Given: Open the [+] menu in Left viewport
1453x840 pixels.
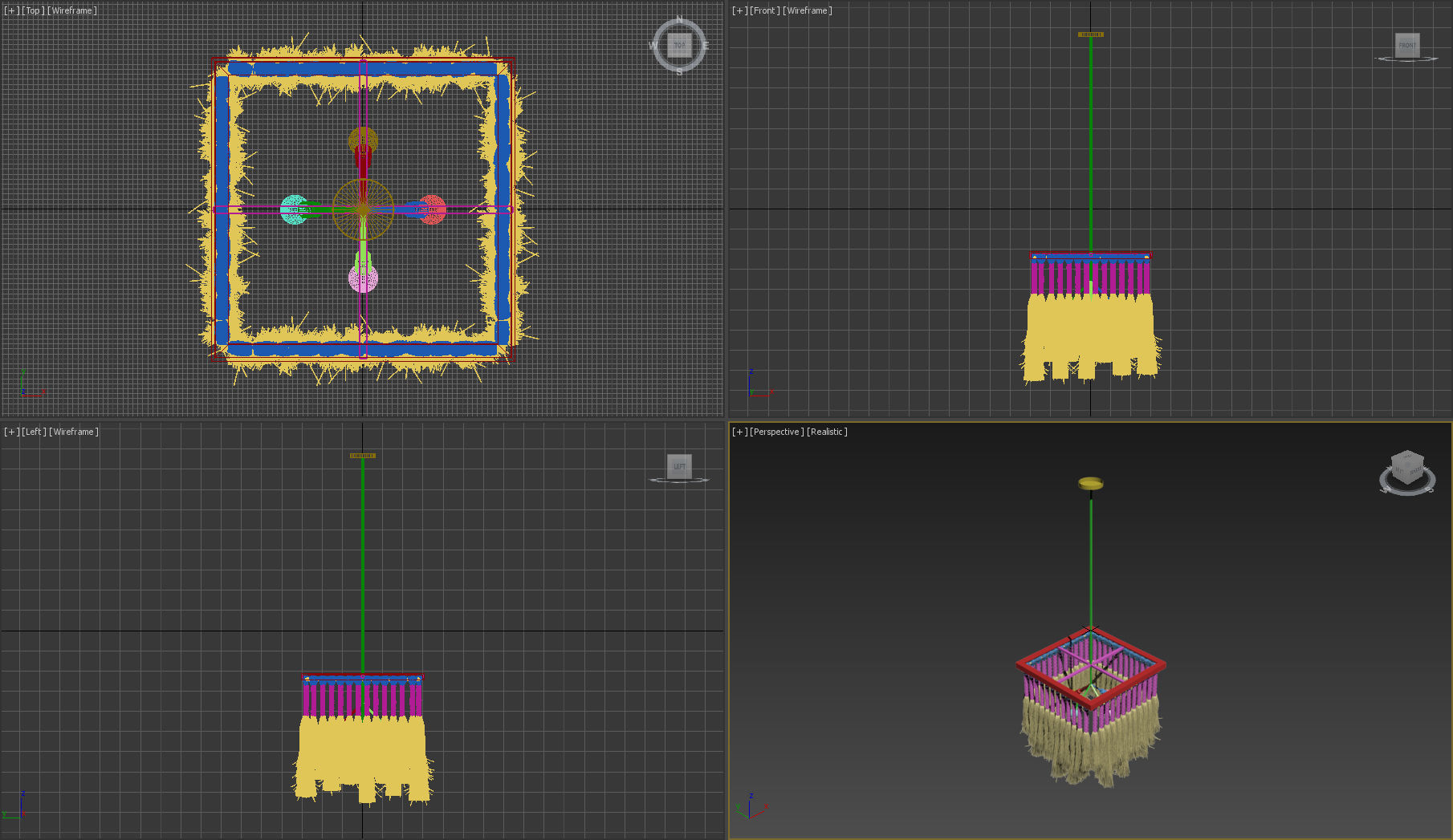Looking at the screenshot, I should (11, 432).
